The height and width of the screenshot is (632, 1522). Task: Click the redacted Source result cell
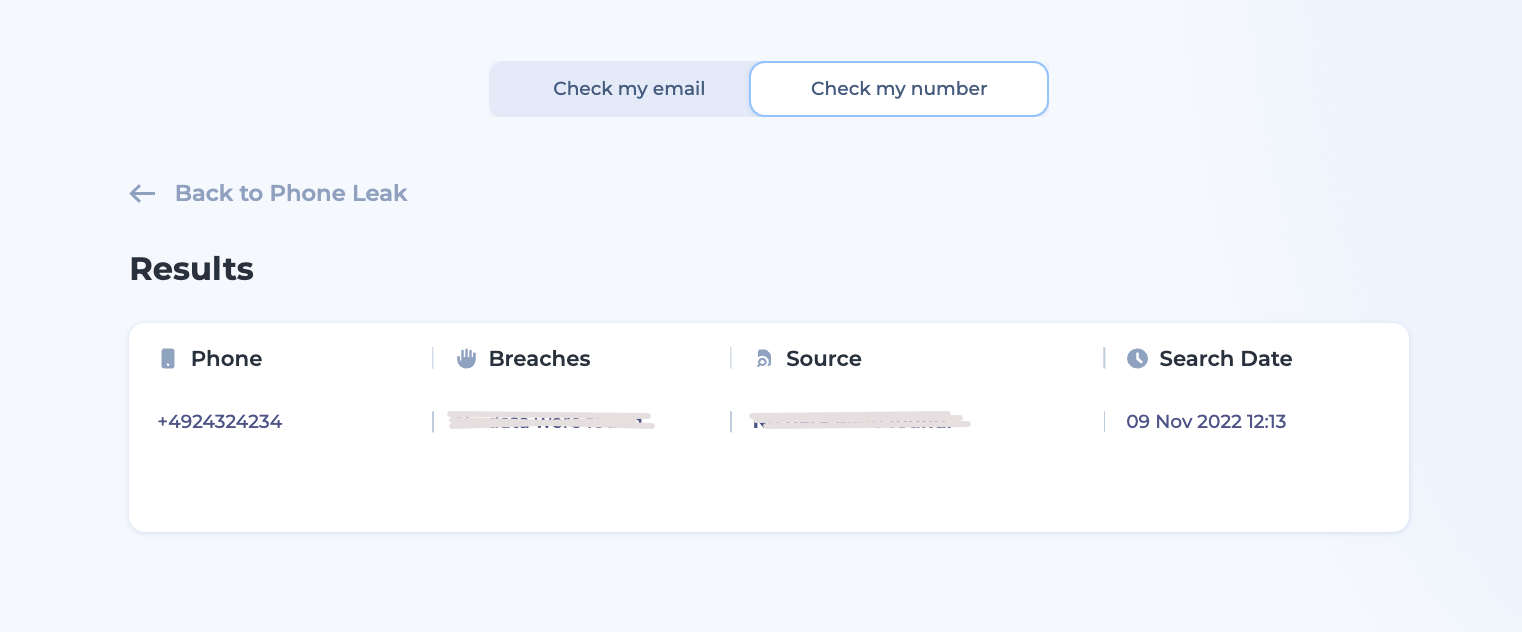[859, 421]
